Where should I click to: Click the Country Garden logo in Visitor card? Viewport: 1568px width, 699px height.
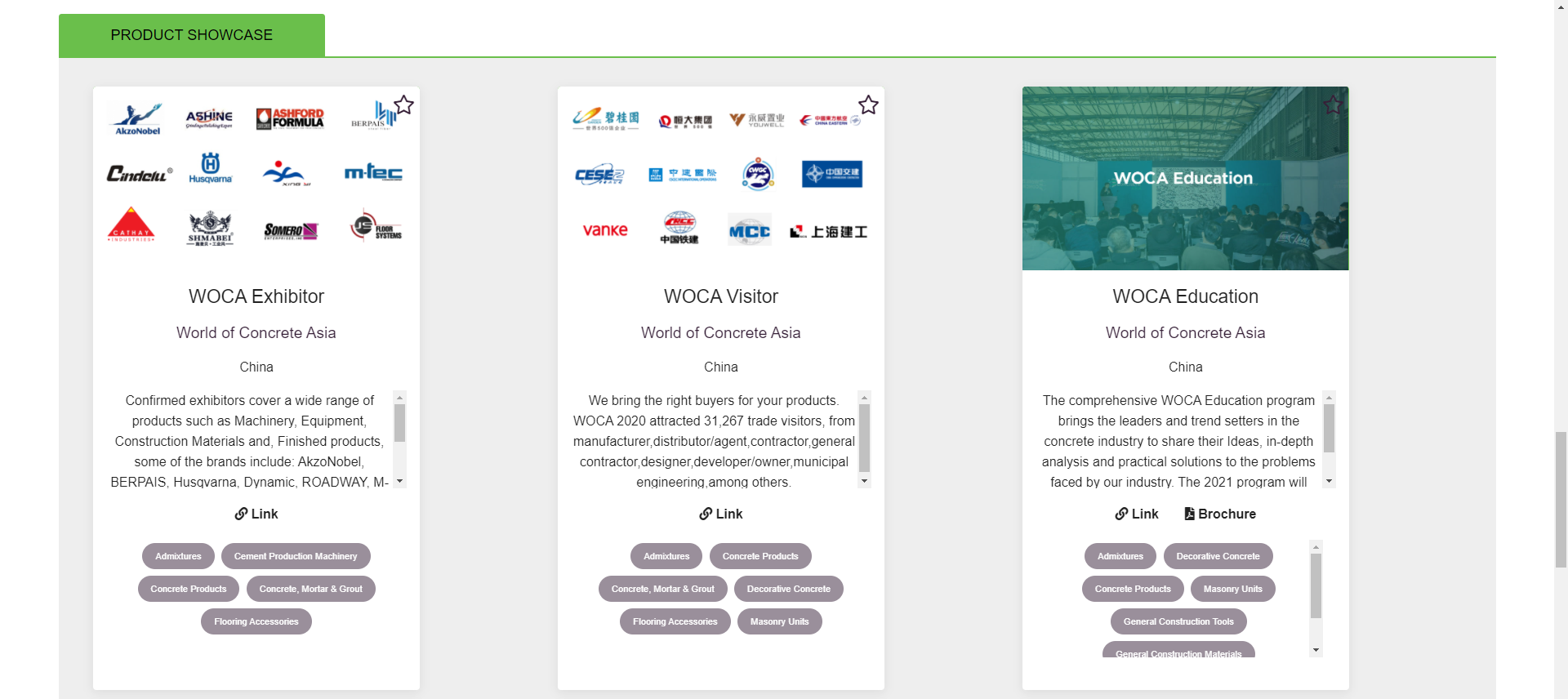tap(606, 120)
